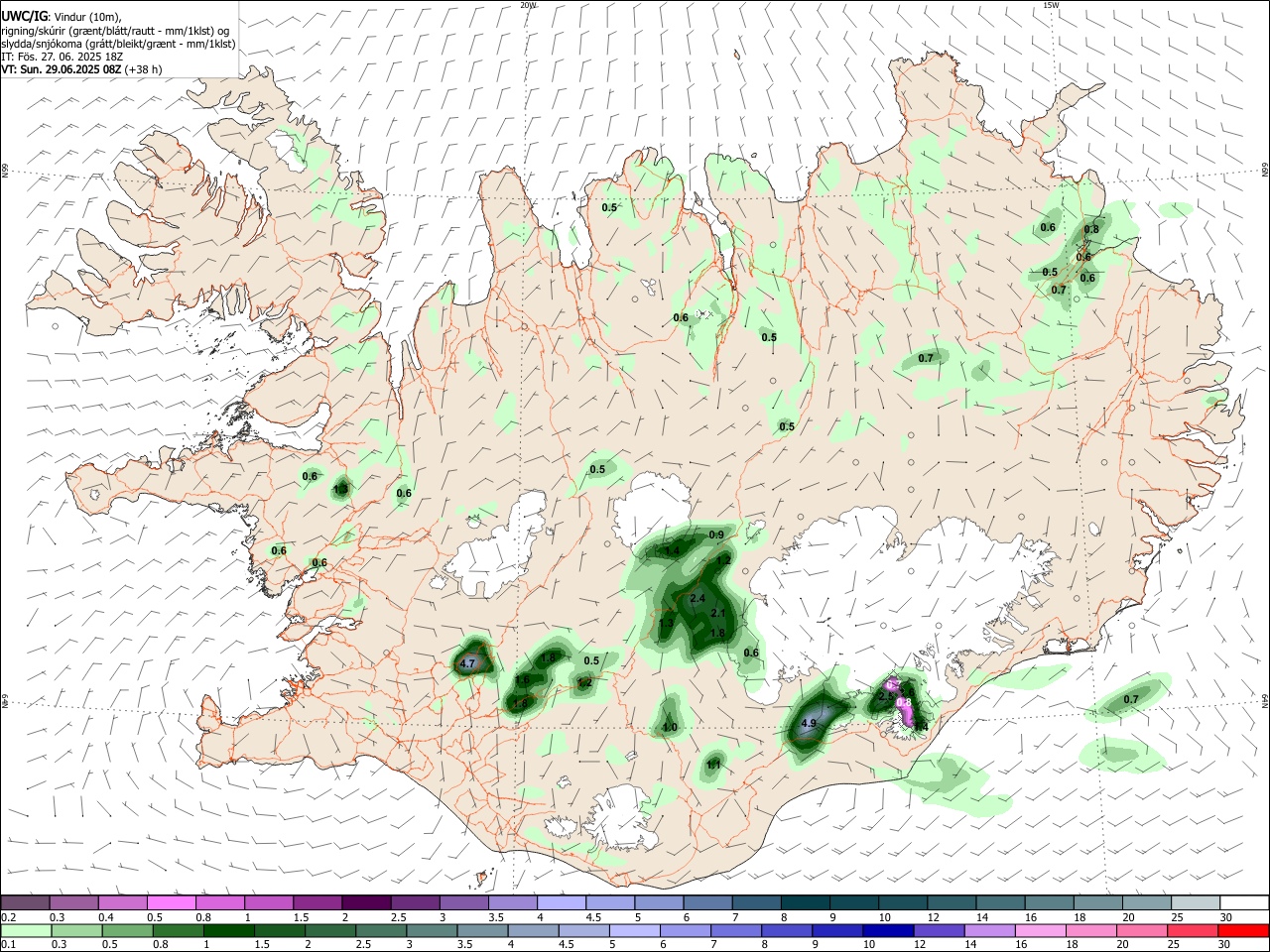Pick the light lavender 4 swatch in upper legend row

tap(560, 903)
